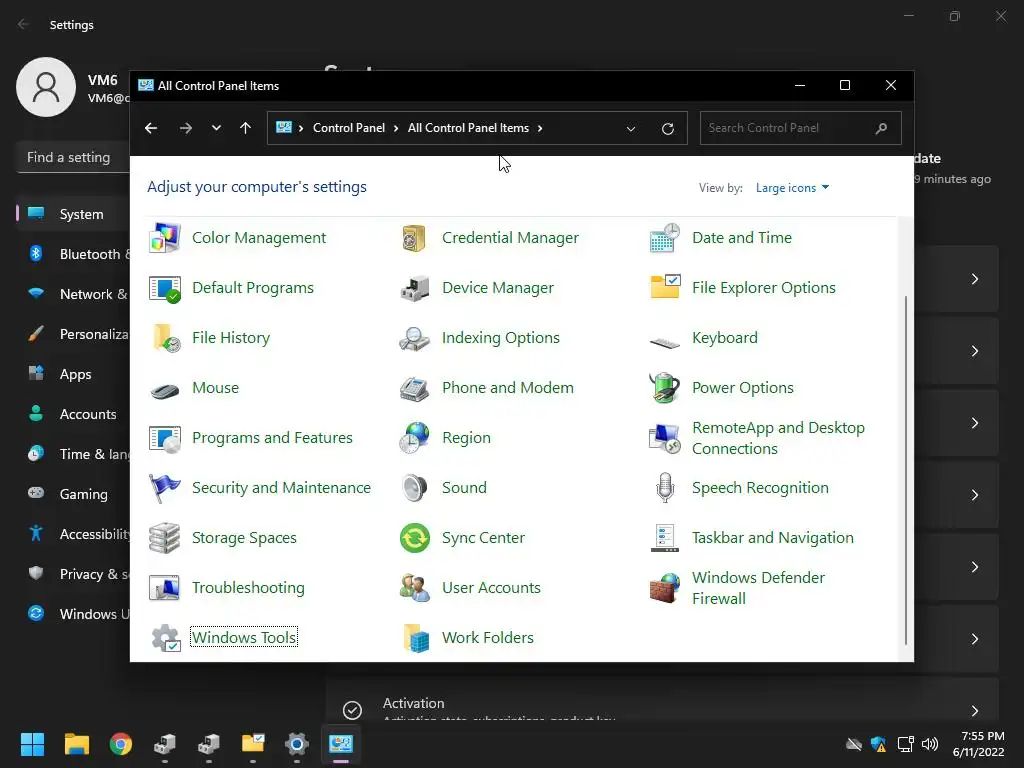Open the Power Options battery icon
Viewport: 1024px width, 768px height.
[x=665, y=388]
